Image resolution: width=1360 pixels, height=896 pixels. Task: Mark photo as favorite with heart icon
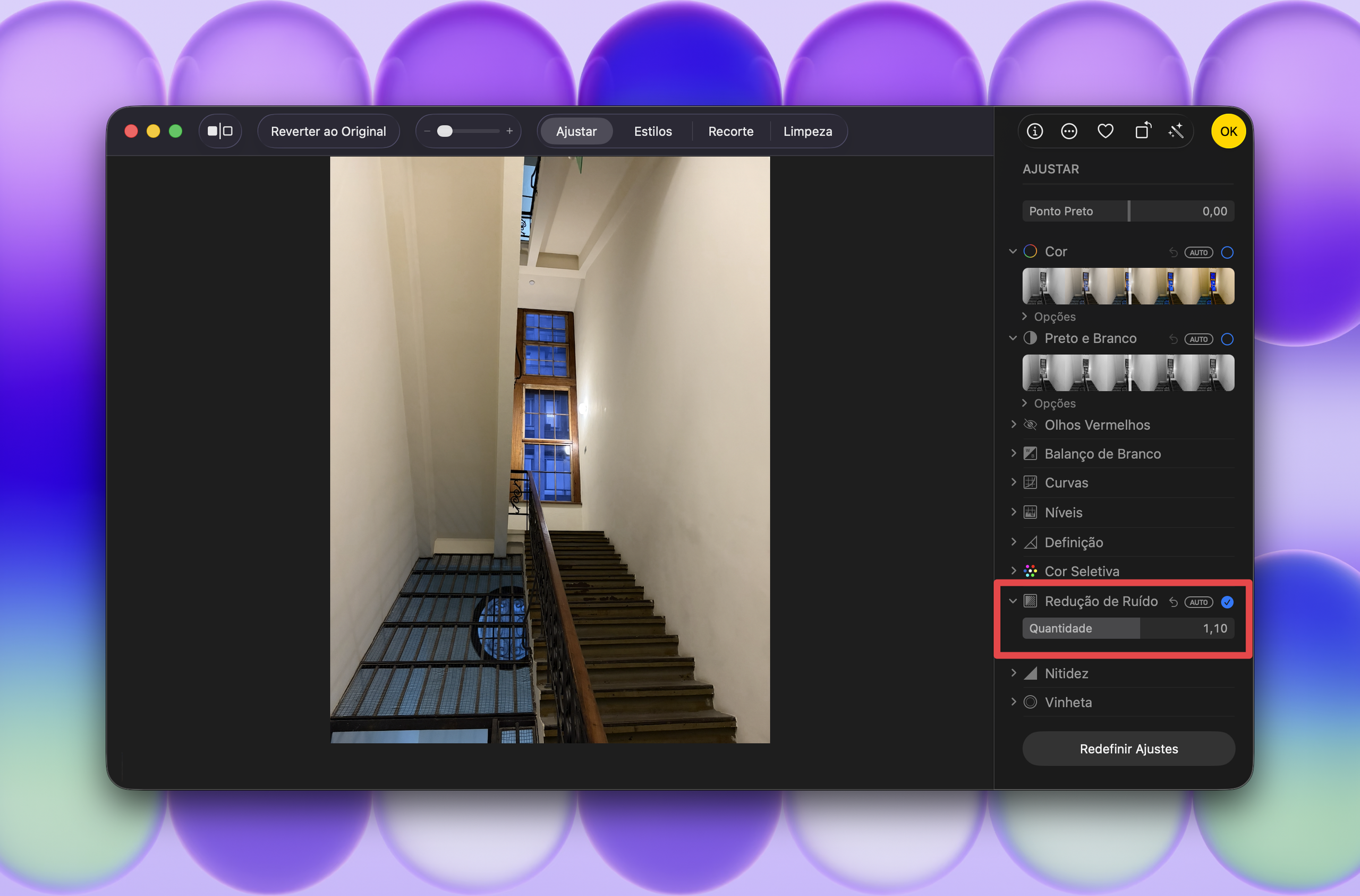click(x=1105, y=131)
